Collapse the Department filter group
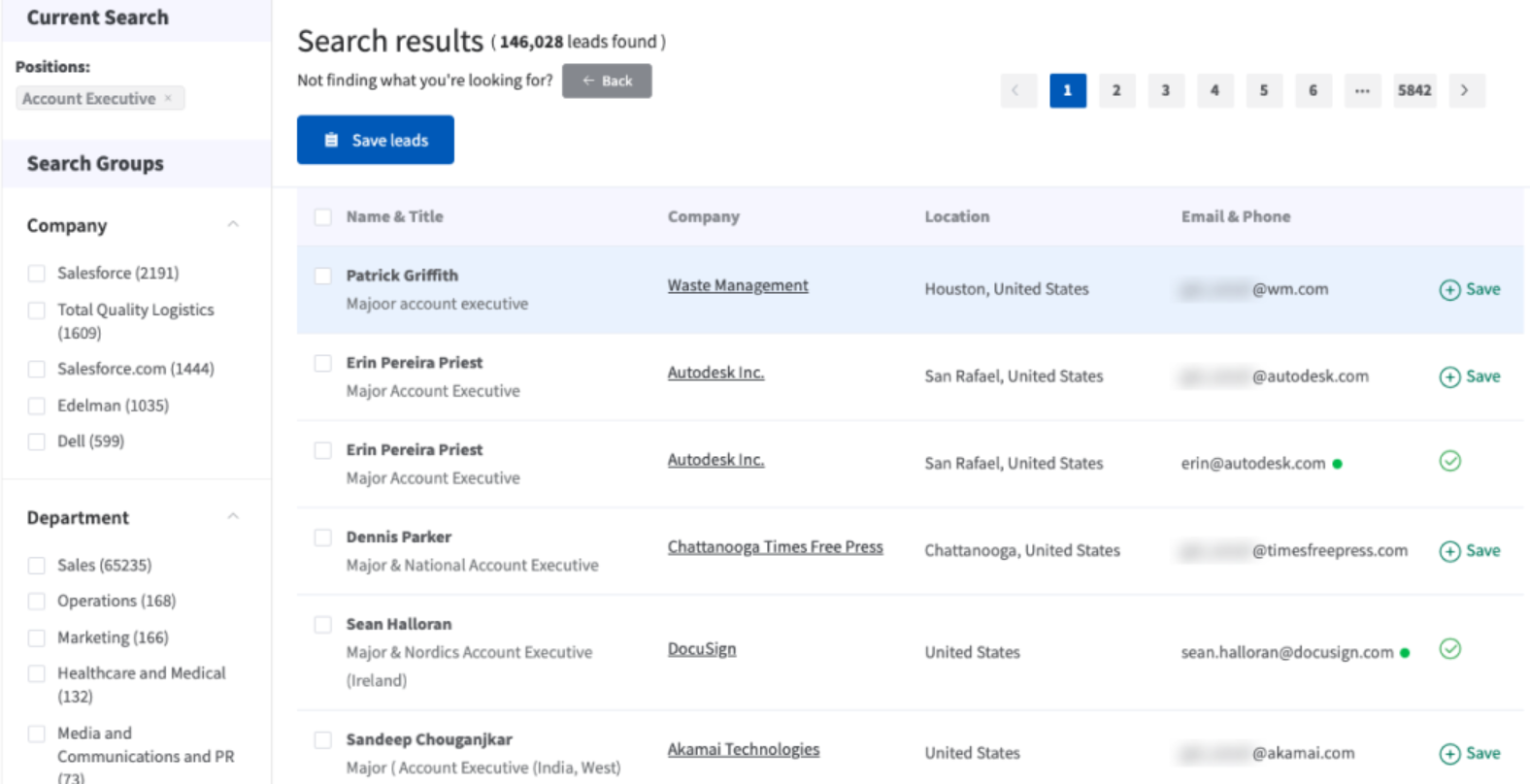 coord(233,516)
